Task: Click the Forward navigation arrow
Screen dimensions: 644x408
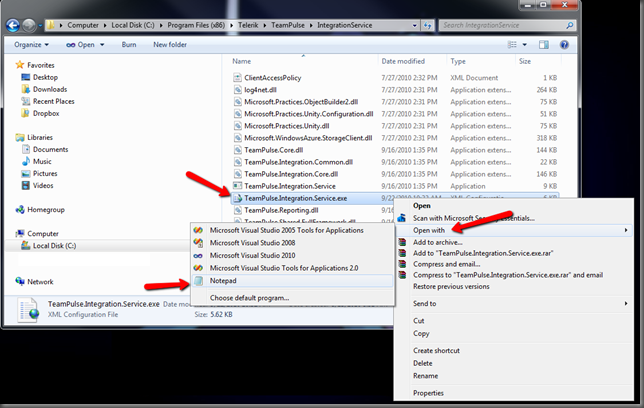Action: (x=29, y=25)
